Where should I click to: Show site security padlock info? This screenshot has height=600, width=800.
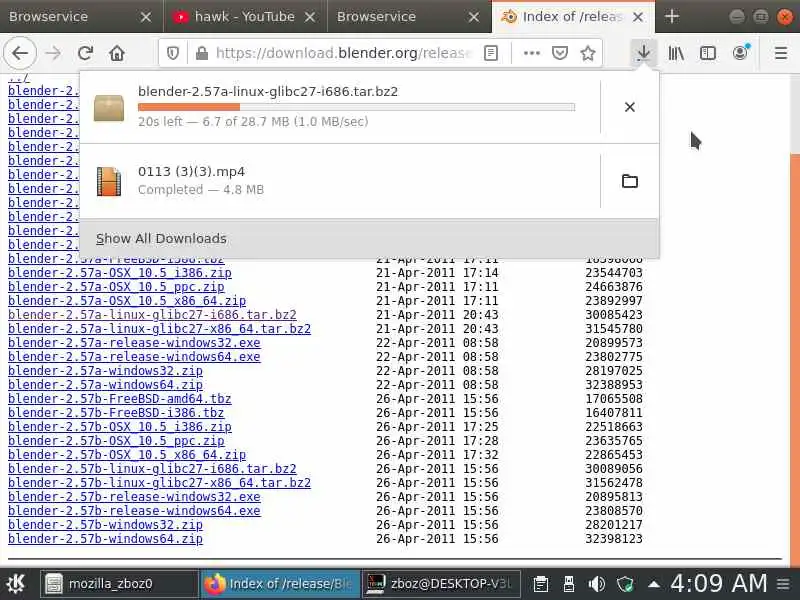tap(202, 53)
